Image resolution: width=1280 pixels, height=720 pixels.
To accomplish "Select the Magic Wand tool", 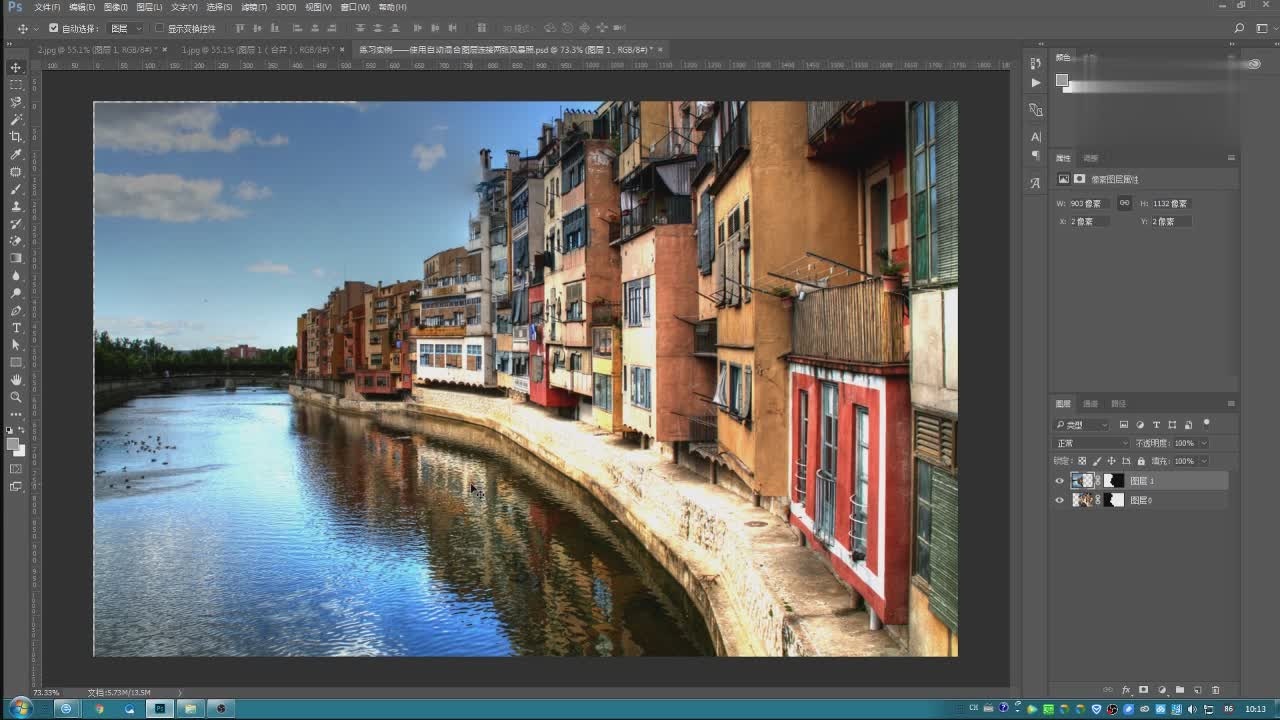I will pyautogui.click(x=16, y=119).
